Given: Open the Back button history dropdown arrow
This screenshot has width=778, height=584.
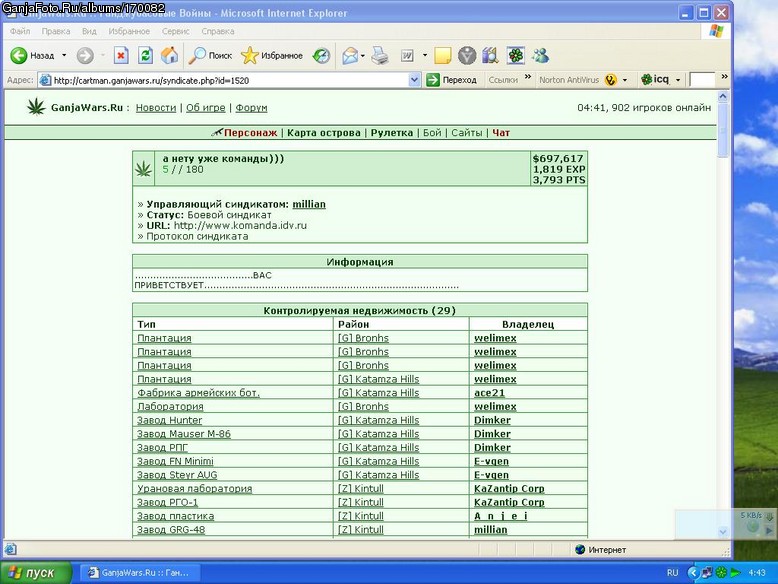Looking at the screenshot, I should click(64, 56).
